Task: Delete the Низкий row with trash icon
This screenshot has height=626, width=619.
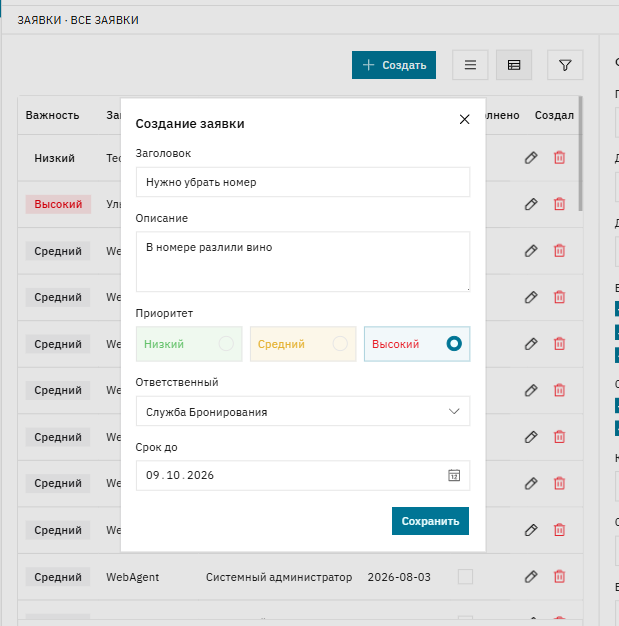Action: pyautogui.click(x=559, y=158)
